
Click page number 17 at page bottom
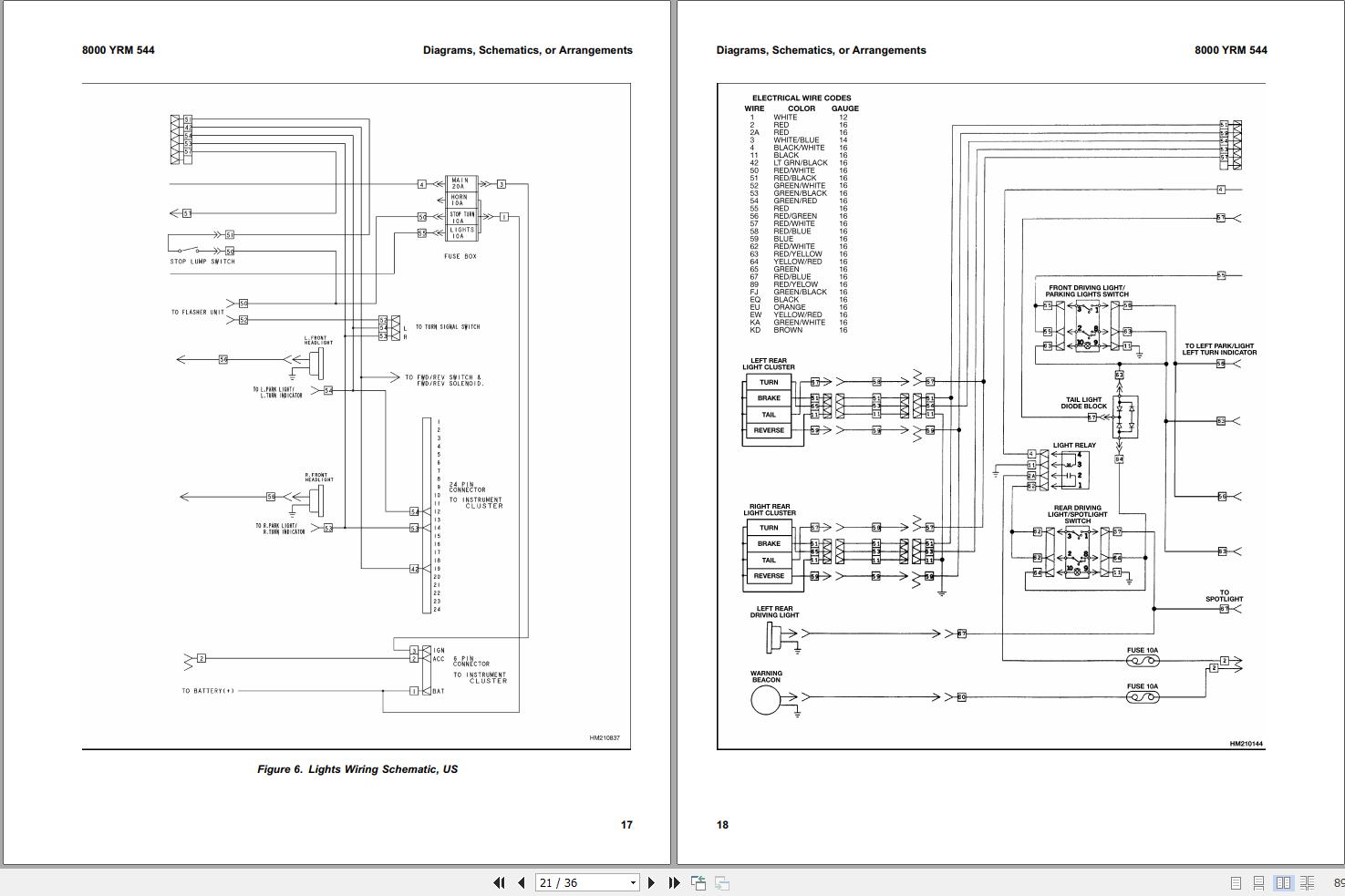pyautogui.click(x=626, y=825)
